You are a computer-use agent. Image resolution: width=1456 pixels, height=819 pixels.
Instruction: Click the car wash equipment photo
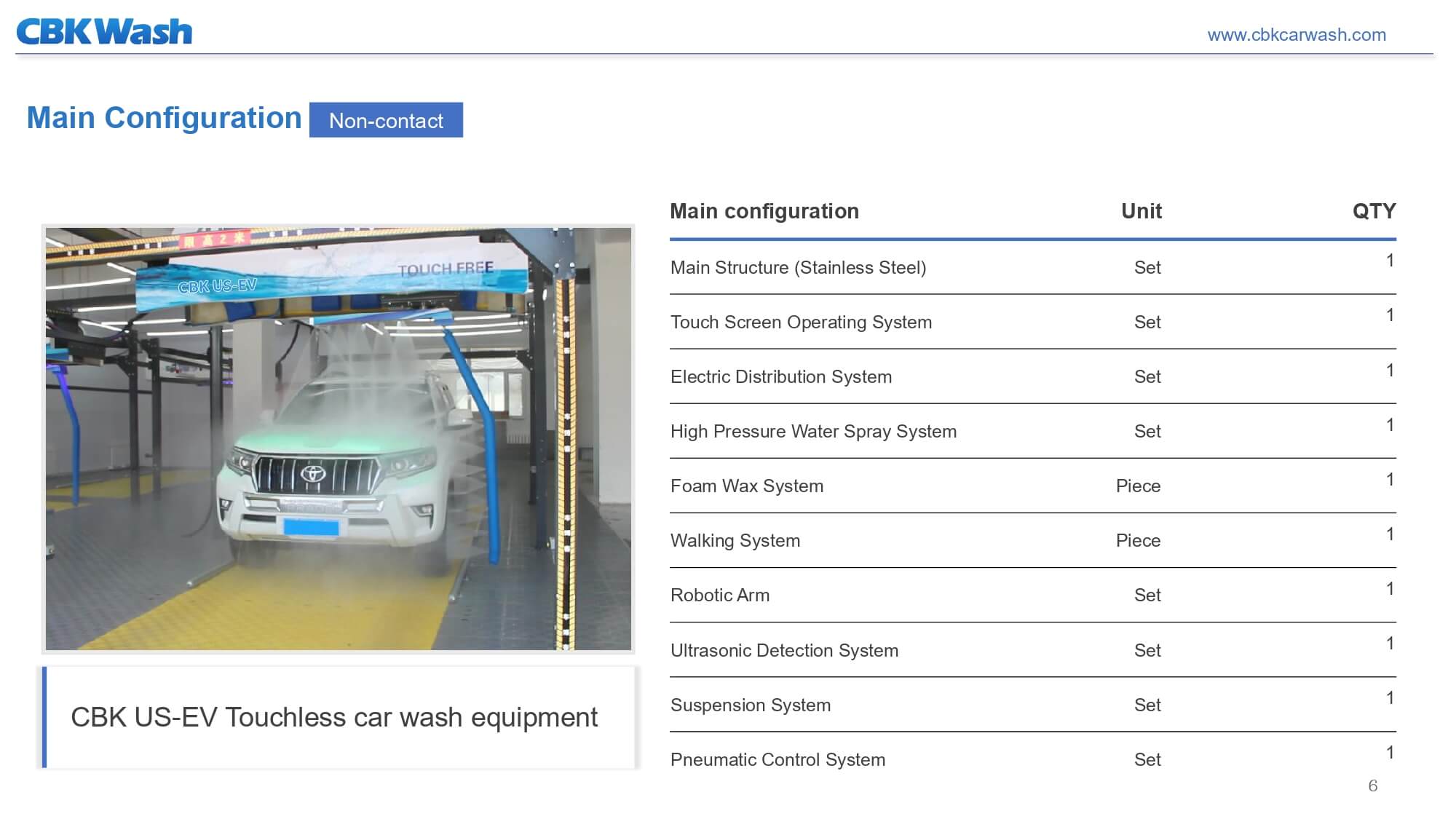[x=339, y=439]
